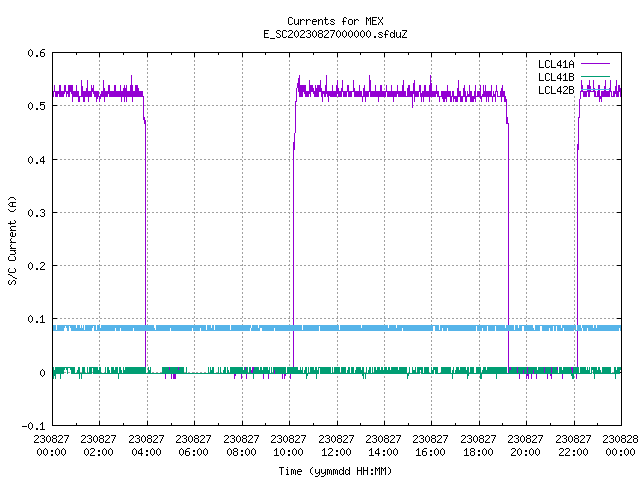
Task: Click the green LCL41B trace at 14:00
Action: (384, 371)
